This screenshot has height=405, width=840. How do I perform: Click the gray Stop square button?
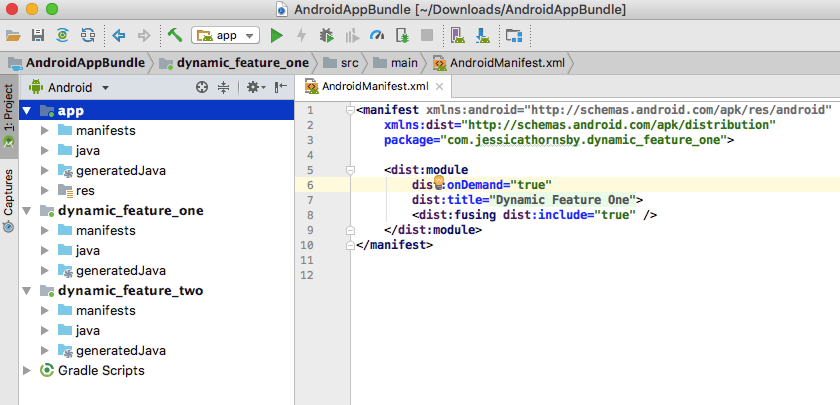click(427, 36)
